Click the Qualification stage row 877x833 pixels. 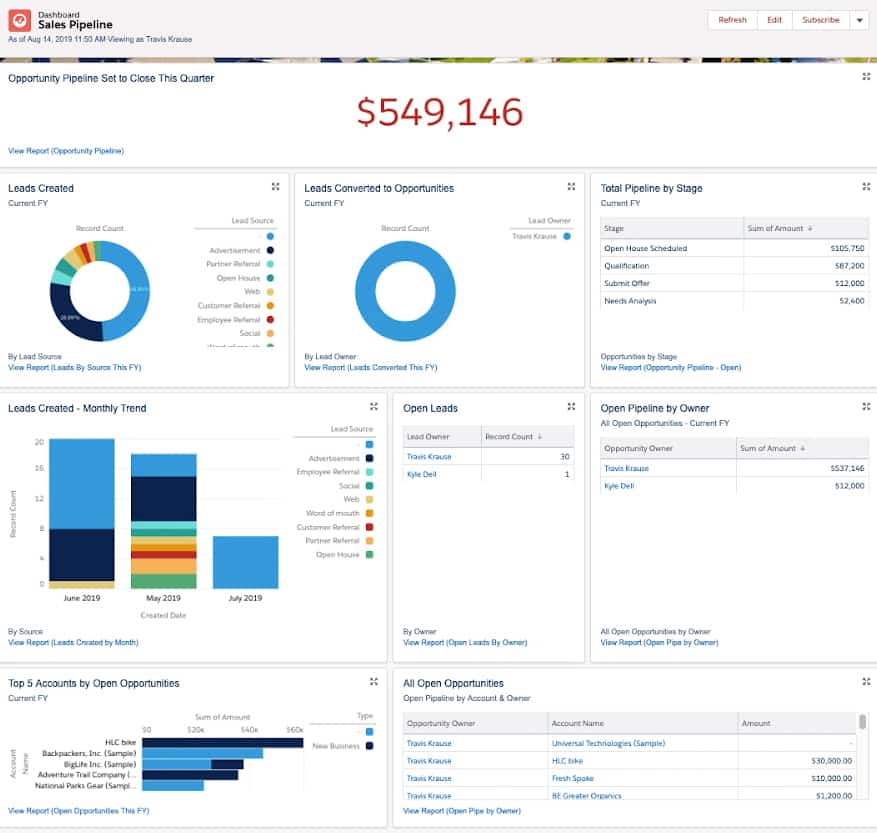pyautogui.click(x=734, y=266)
